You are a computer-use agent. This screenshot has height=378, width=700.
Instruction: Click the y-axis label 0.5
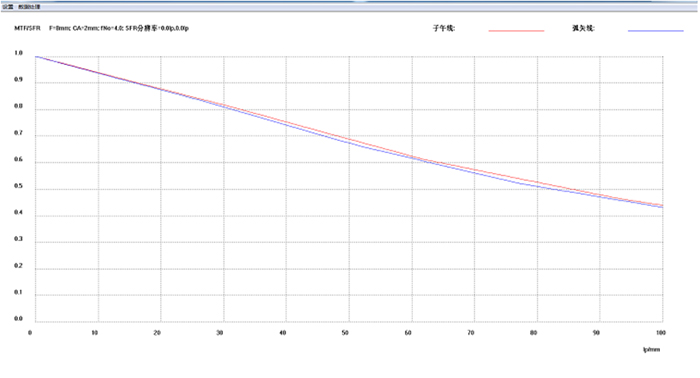click(x=18, y=186)
